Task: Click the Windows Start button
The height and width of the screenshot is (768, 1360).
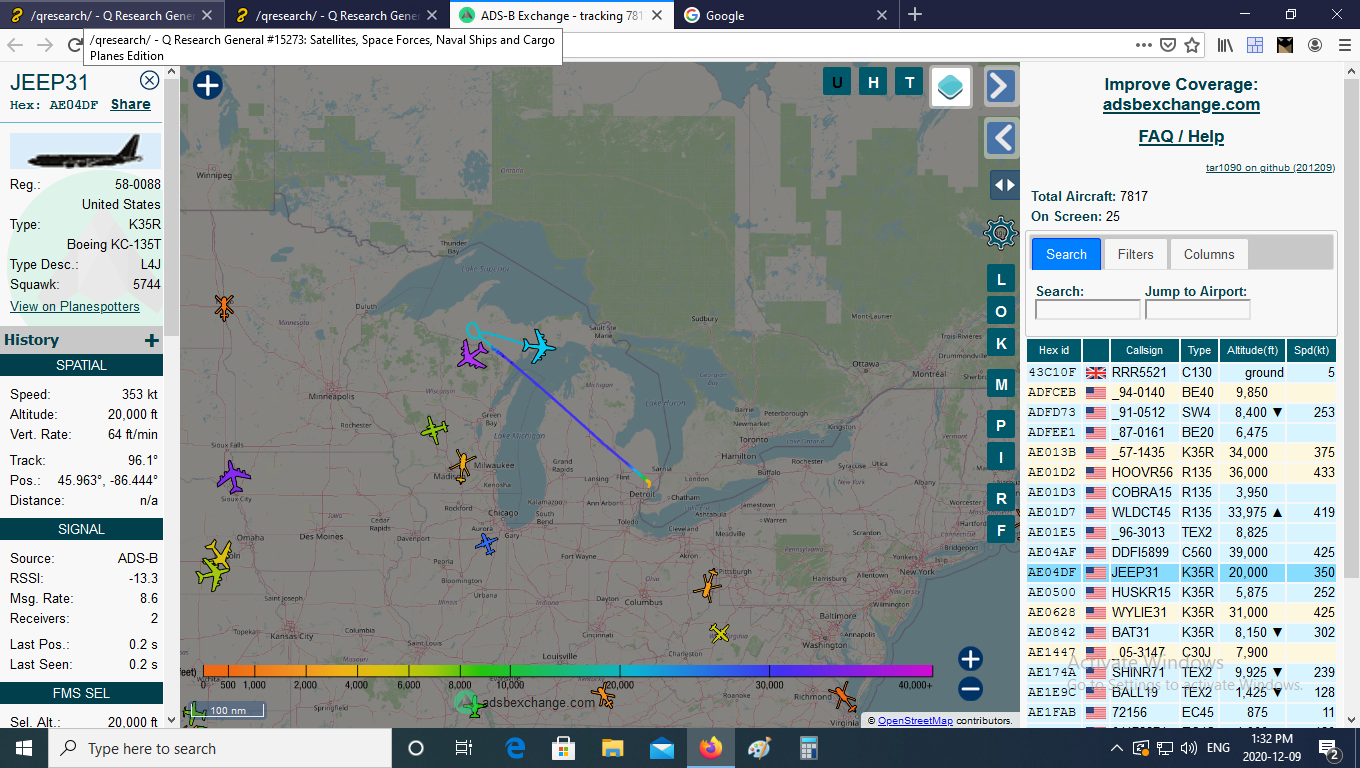Action: [23, 748]
